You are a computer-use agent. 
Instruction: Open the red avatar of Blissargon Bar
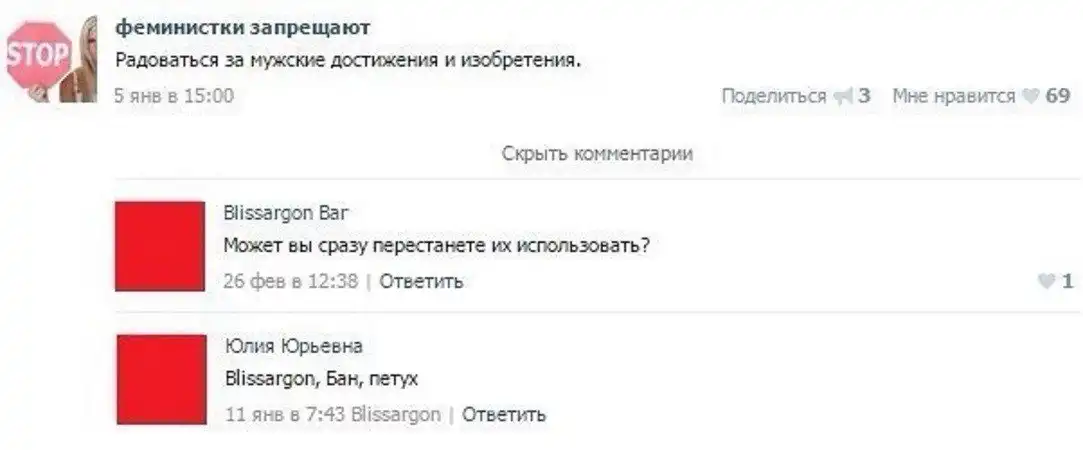point(160,246)
